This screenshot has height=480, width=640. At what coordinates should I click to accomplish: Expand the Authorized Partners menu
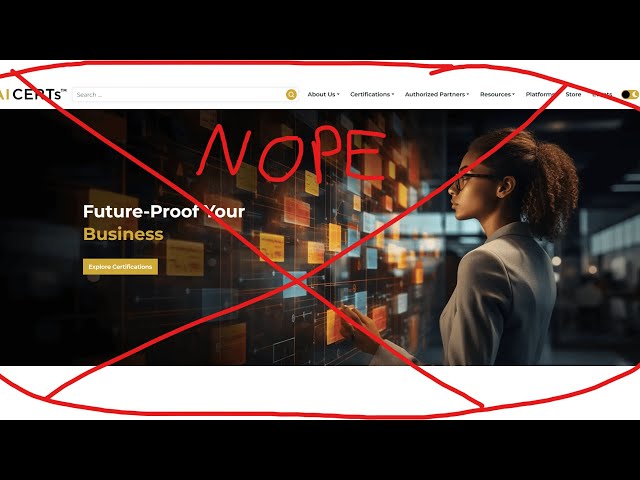[x=437, y=94]
